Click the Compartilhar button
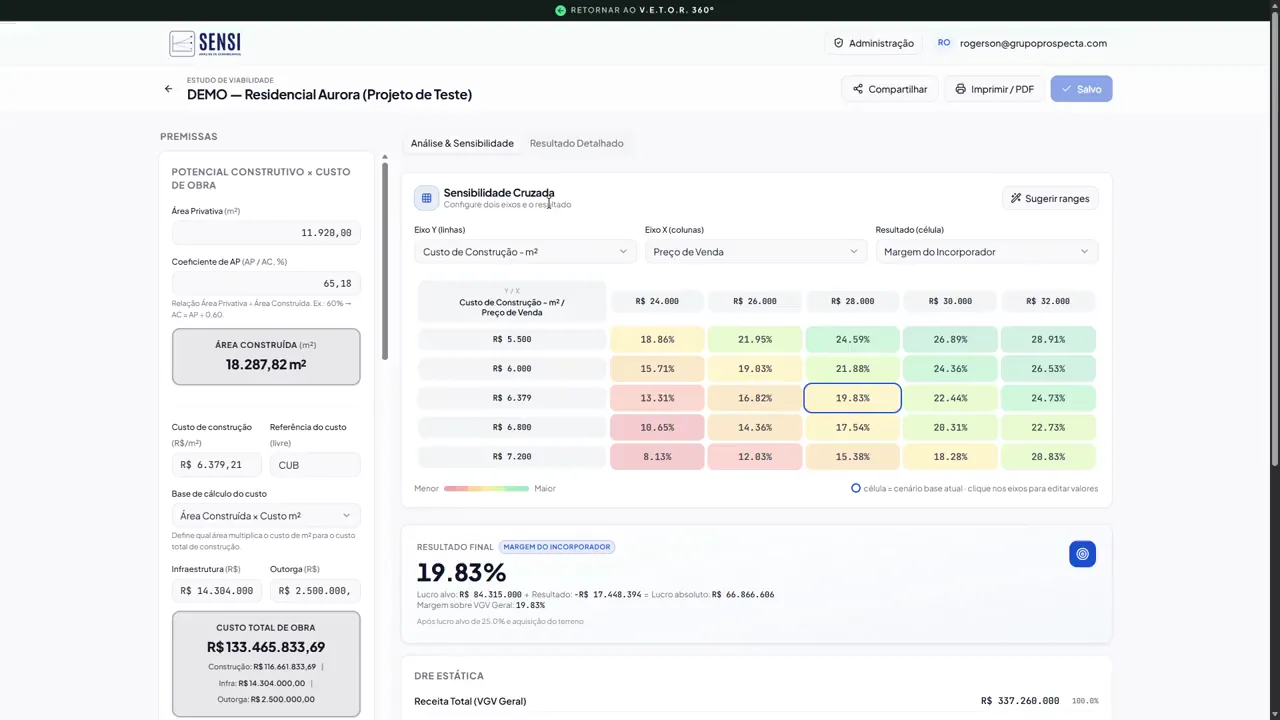The image size is (1280, 720). (x=890, y=89)
